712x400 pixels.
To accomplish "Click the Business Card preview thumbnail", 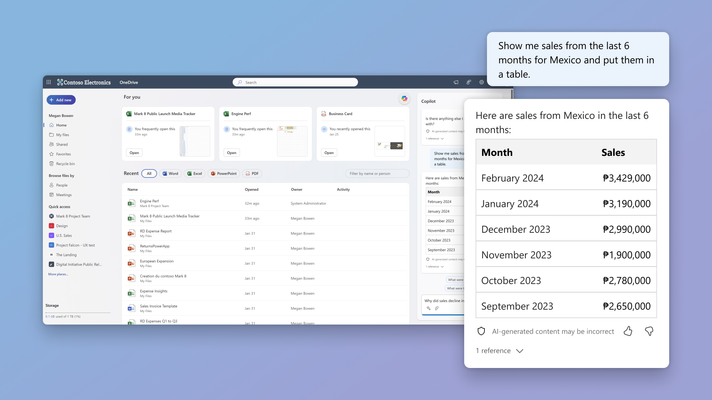I will (390, 141).
